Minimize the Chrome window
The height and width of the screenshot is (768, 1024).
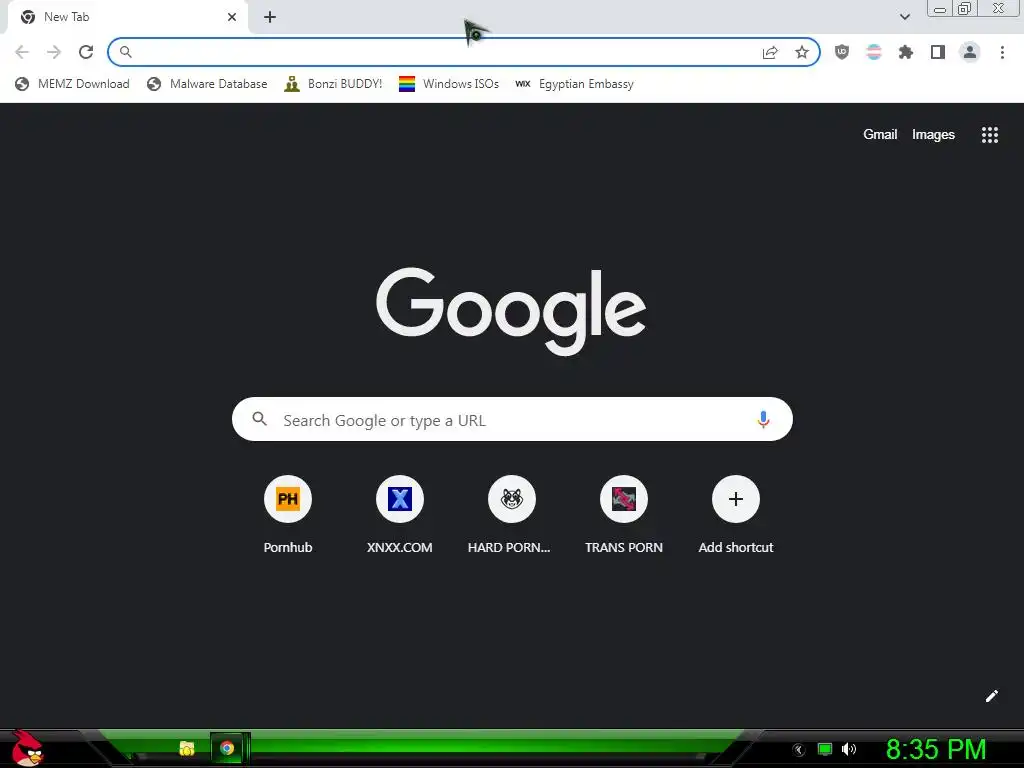pos(940,8)
